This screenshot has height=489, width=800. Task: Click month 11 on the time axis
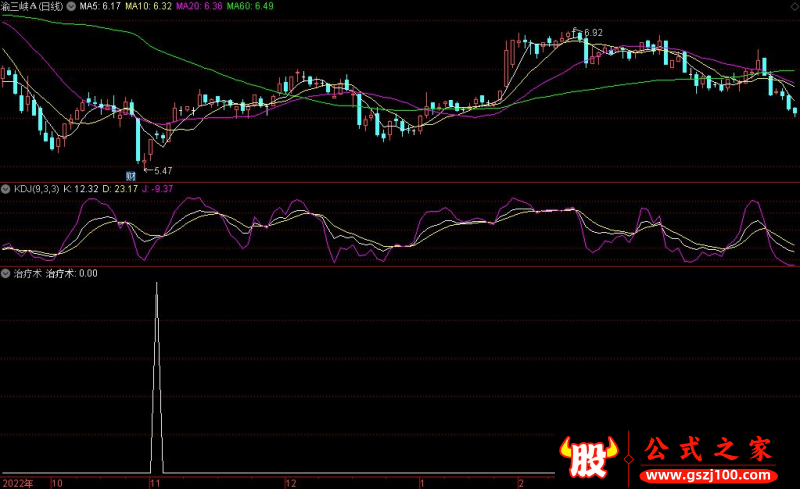(155, 482)
